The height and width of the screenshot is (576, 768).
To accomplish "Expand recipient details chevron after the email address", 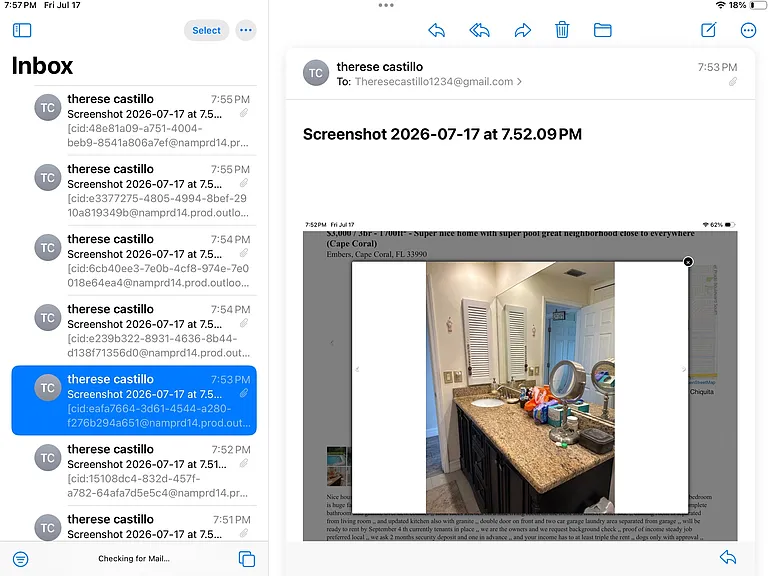I will tap(519, 82).
